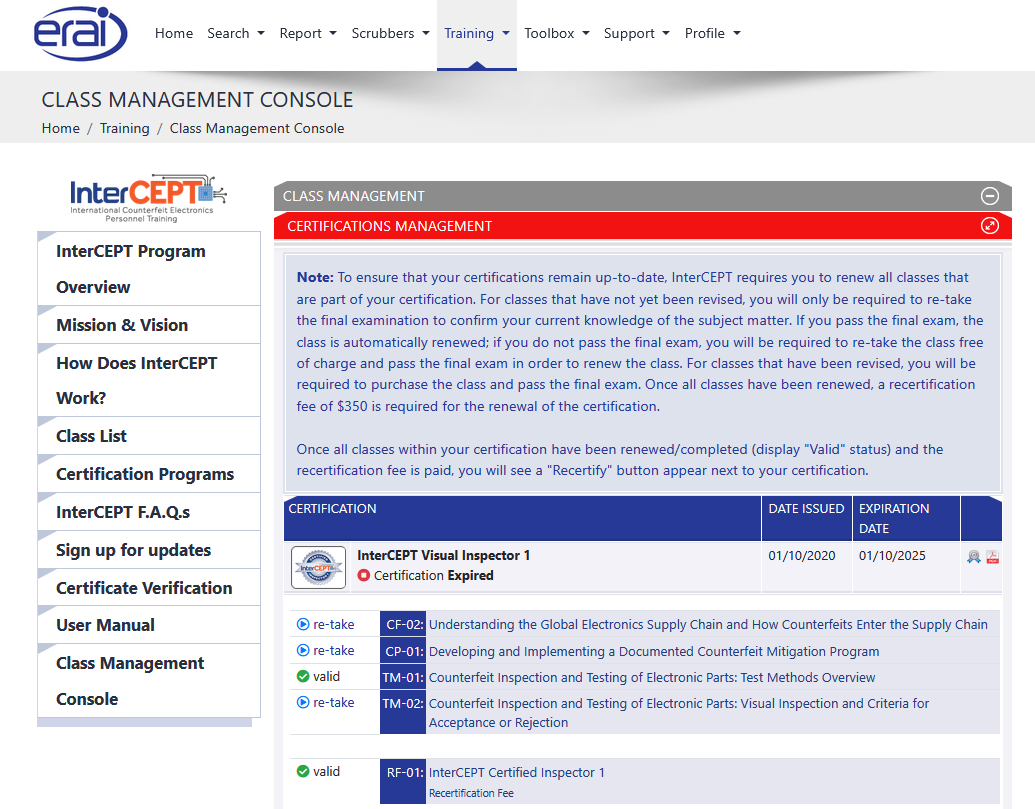This screenshot has height=809, width=1035.
Task: Click the erai logo
Action: tap(80, 34)
